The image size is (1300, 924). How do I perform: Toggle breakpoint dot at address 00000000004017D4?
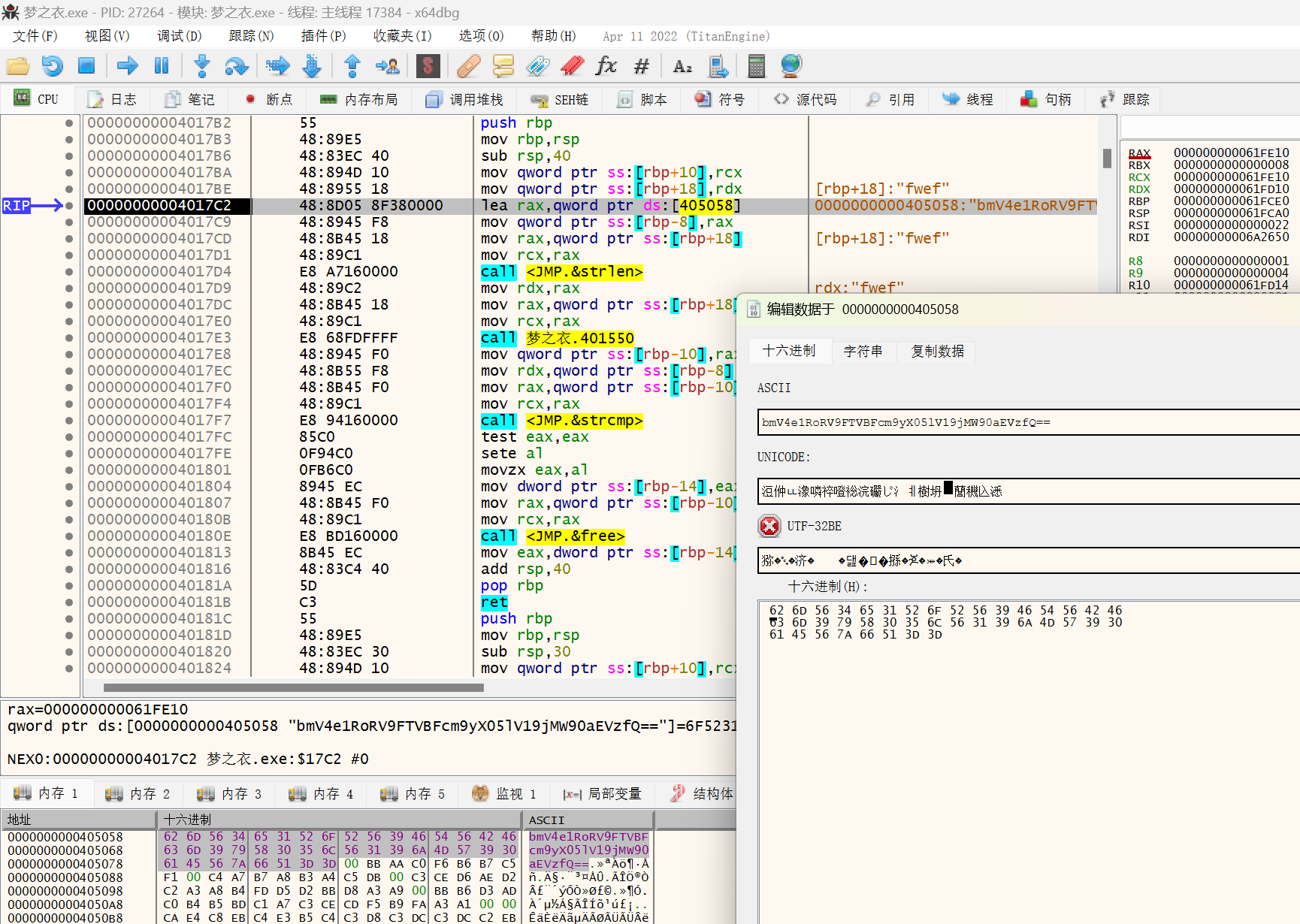coord(69,272)
